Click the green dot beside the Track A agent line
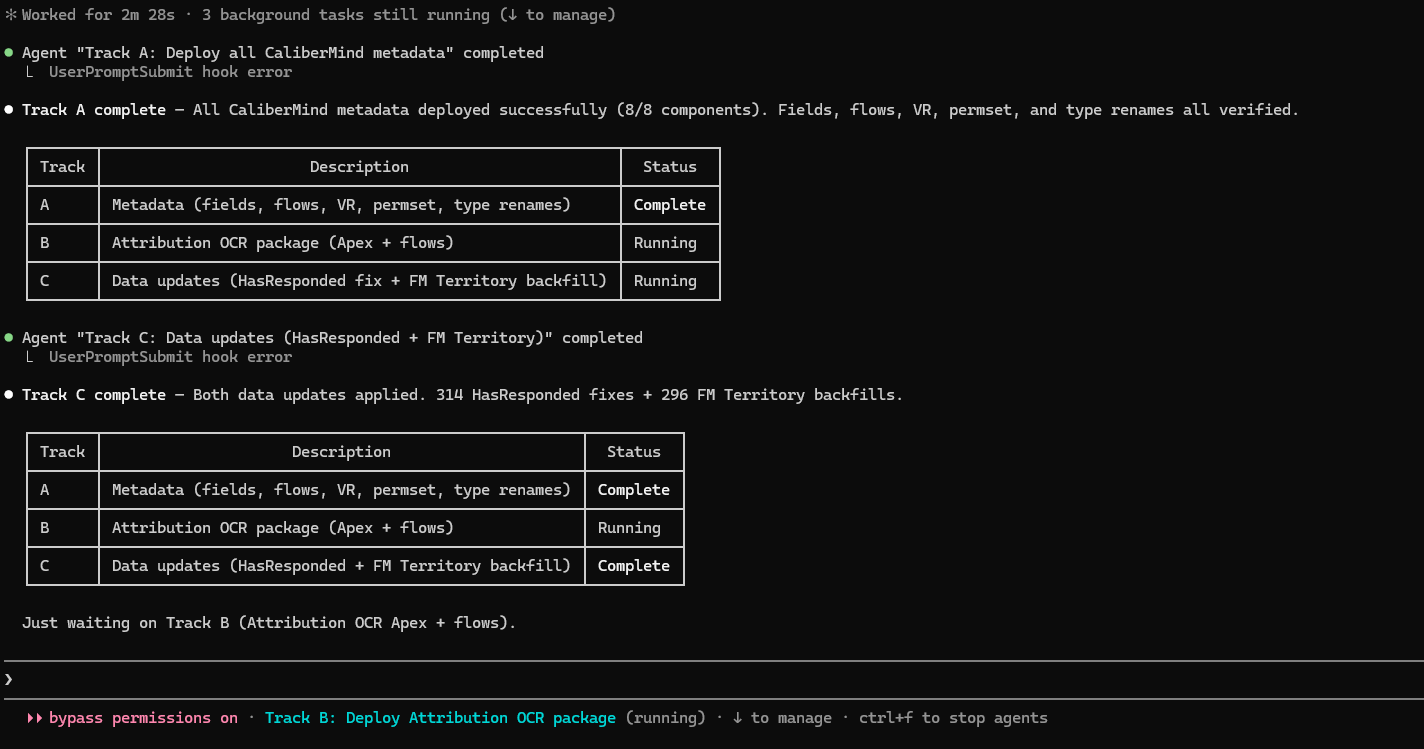The height and width of the screenshot is (749, 1424). tap(9, 52)
